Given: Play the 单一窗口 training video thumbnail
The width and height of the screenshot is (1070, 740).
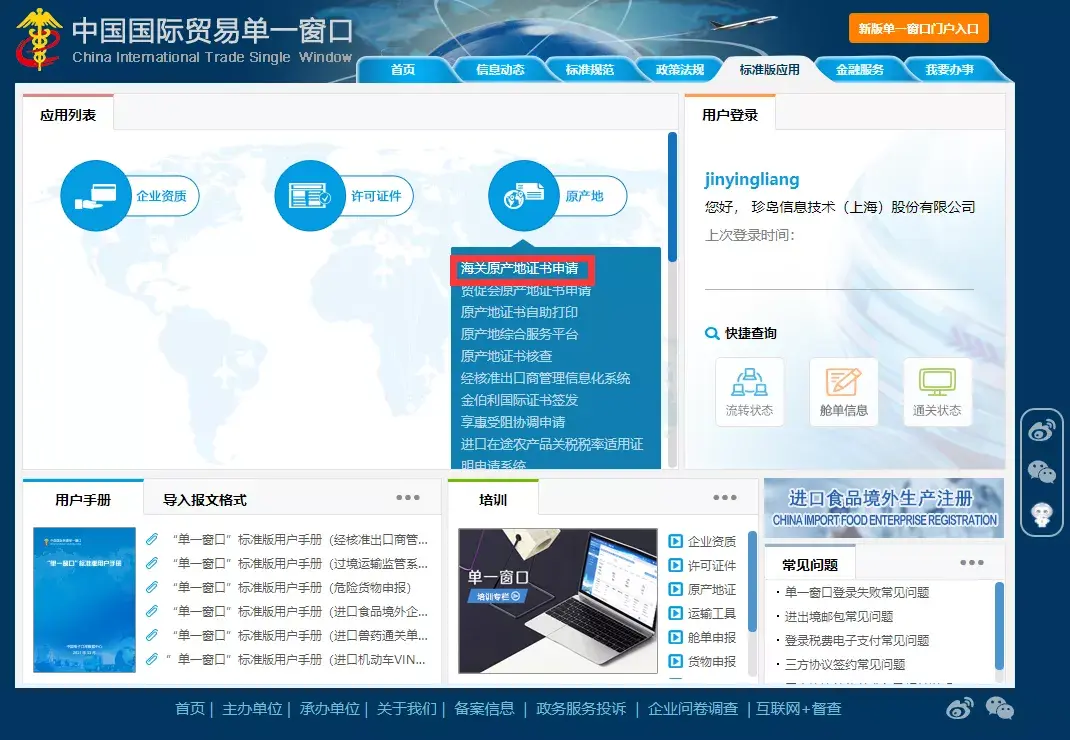Looking at the screenshot, I should tap(558, 601).
